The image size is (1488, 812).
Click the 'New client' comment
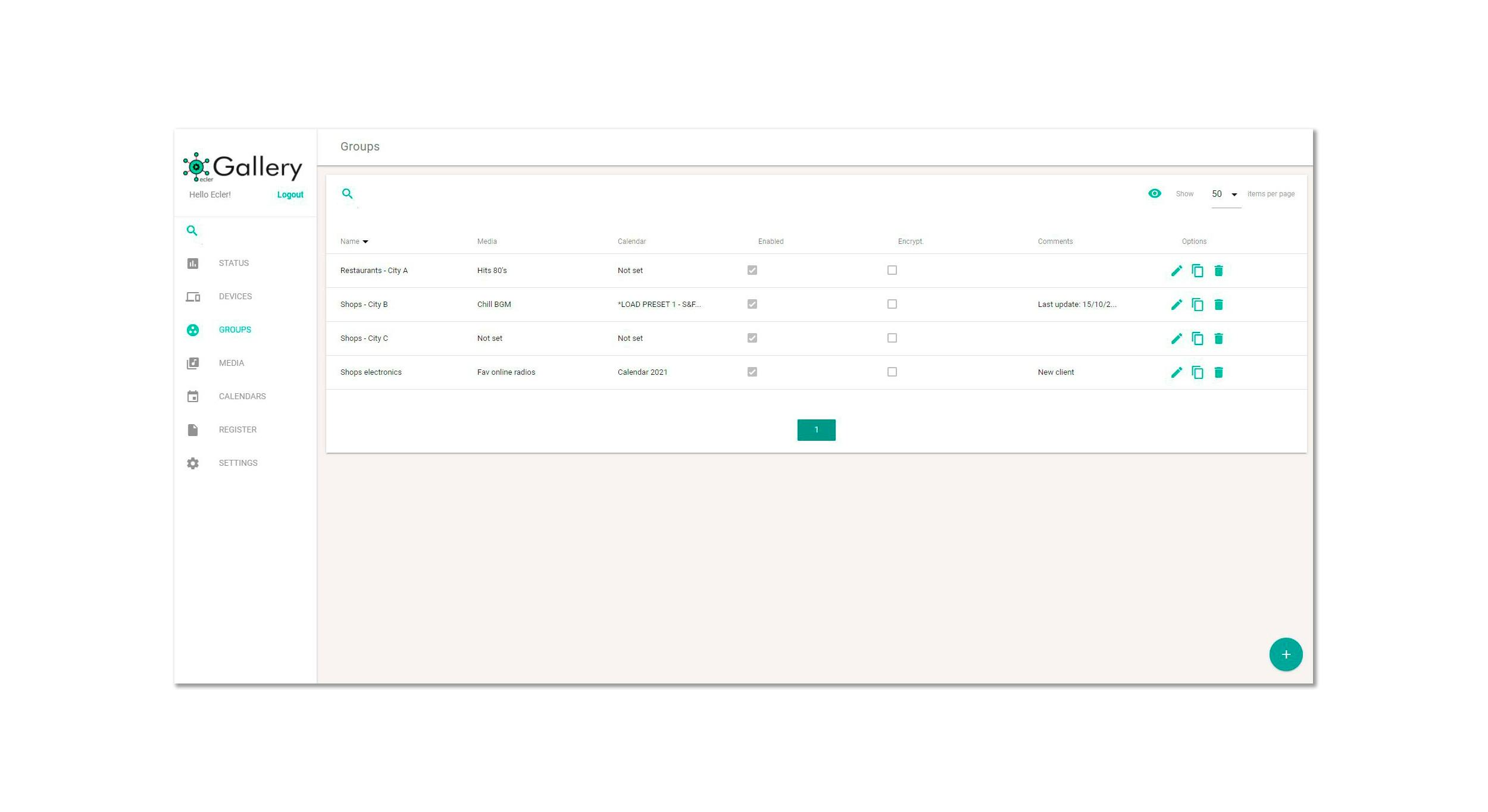pos(1056,372)
